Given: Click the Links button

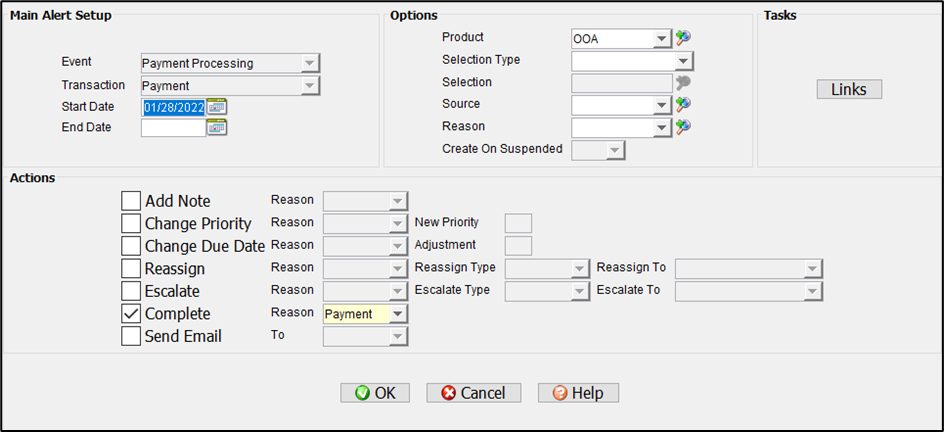Looking at the screenshot, I should tap(849, 90).
